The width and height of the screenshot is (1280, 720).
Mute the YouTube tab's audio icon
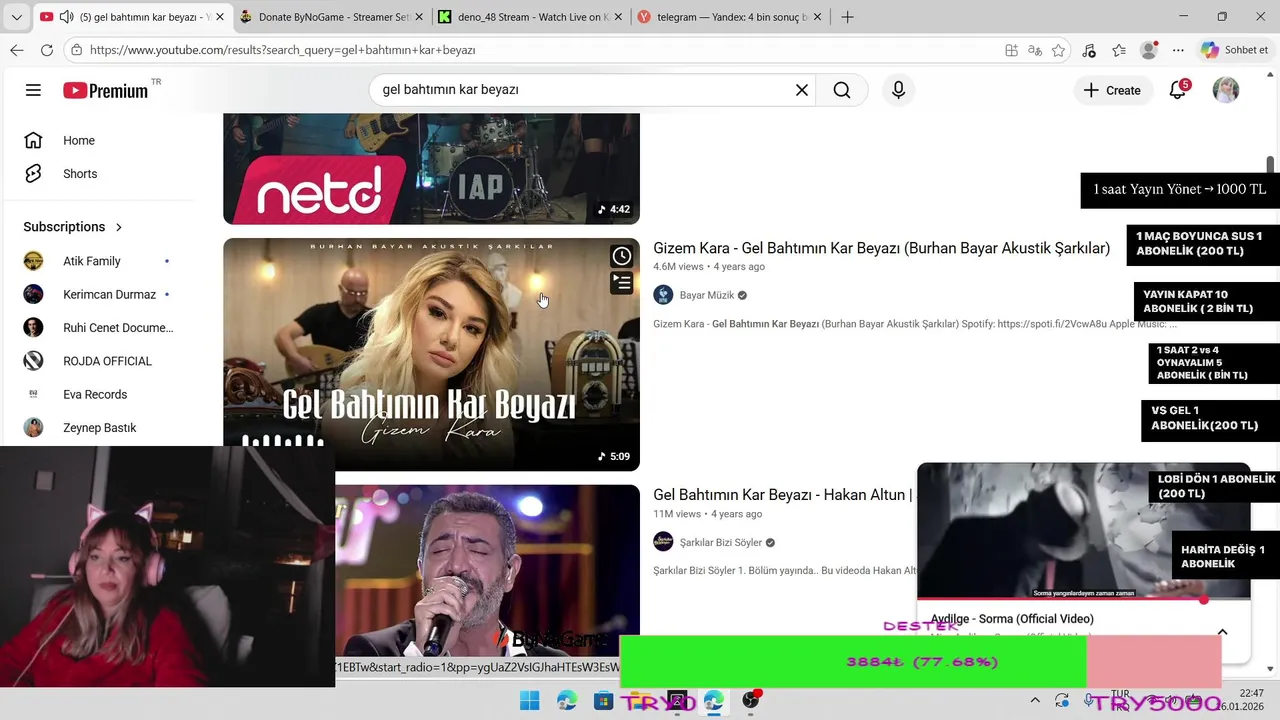click(x=66, y=17)
